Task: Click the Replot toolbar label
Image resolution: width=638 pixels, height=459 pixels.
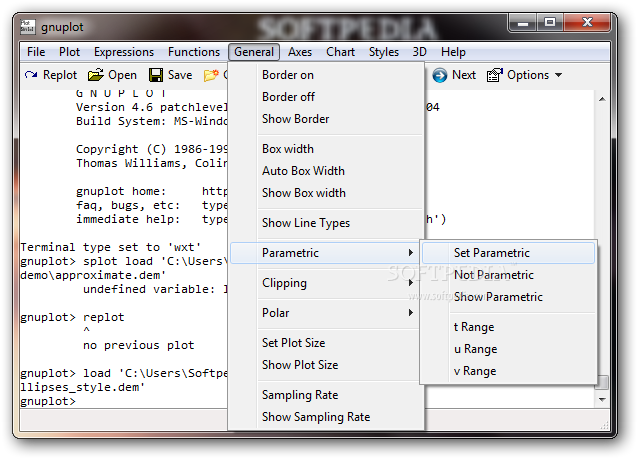Action: [x=60, y=75]
